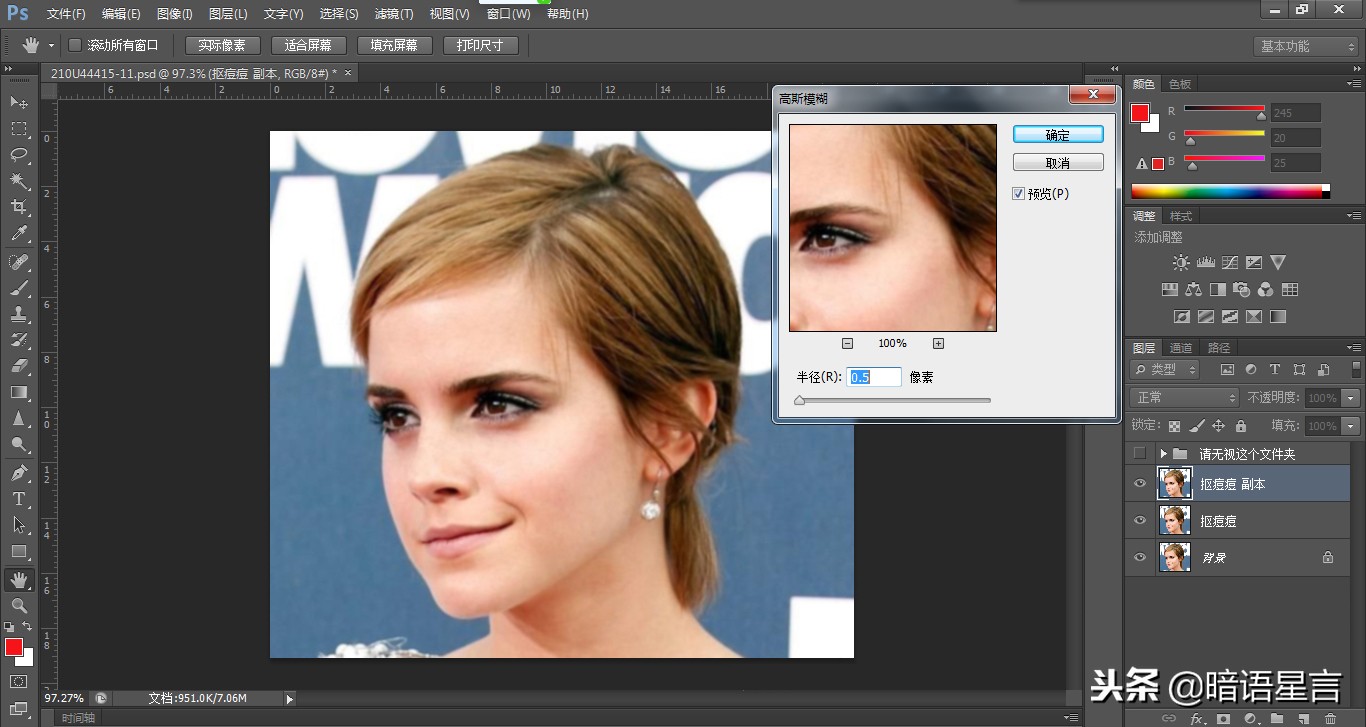The width and height of the screenshot is (1366, 727).
Task: Select the Crop tool
Action: pos(19,207)
